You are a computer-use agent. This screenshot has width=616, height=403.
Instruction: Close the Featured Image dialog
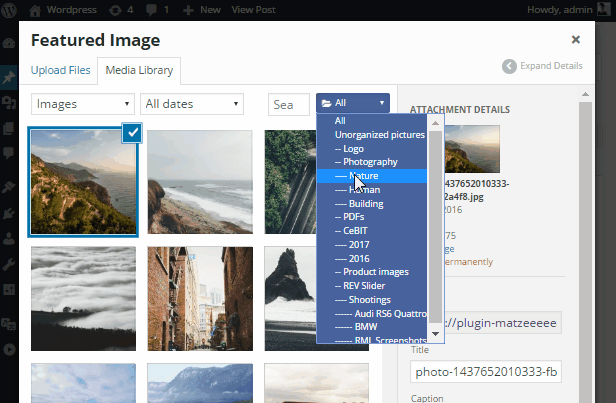tap(576, 39)
